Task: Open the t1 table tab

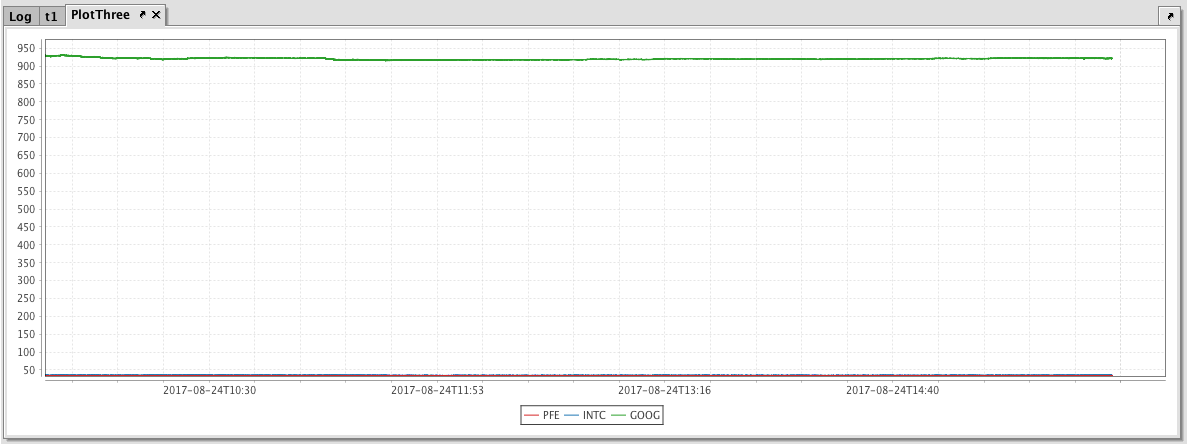Action: pos(51,16)
